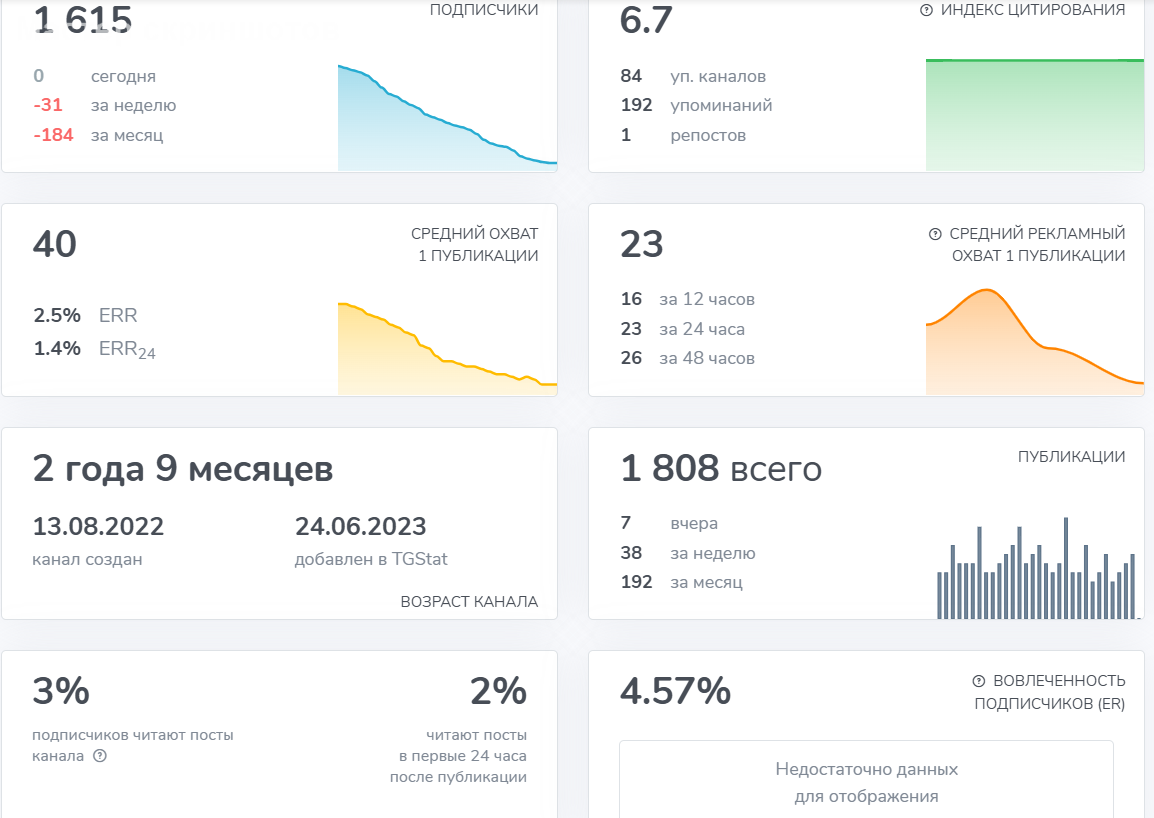The height and width of the screenshot is (818, 1154).
Task: Click help icon after 'подписчиков читают посты канала'
Action: 100,755
